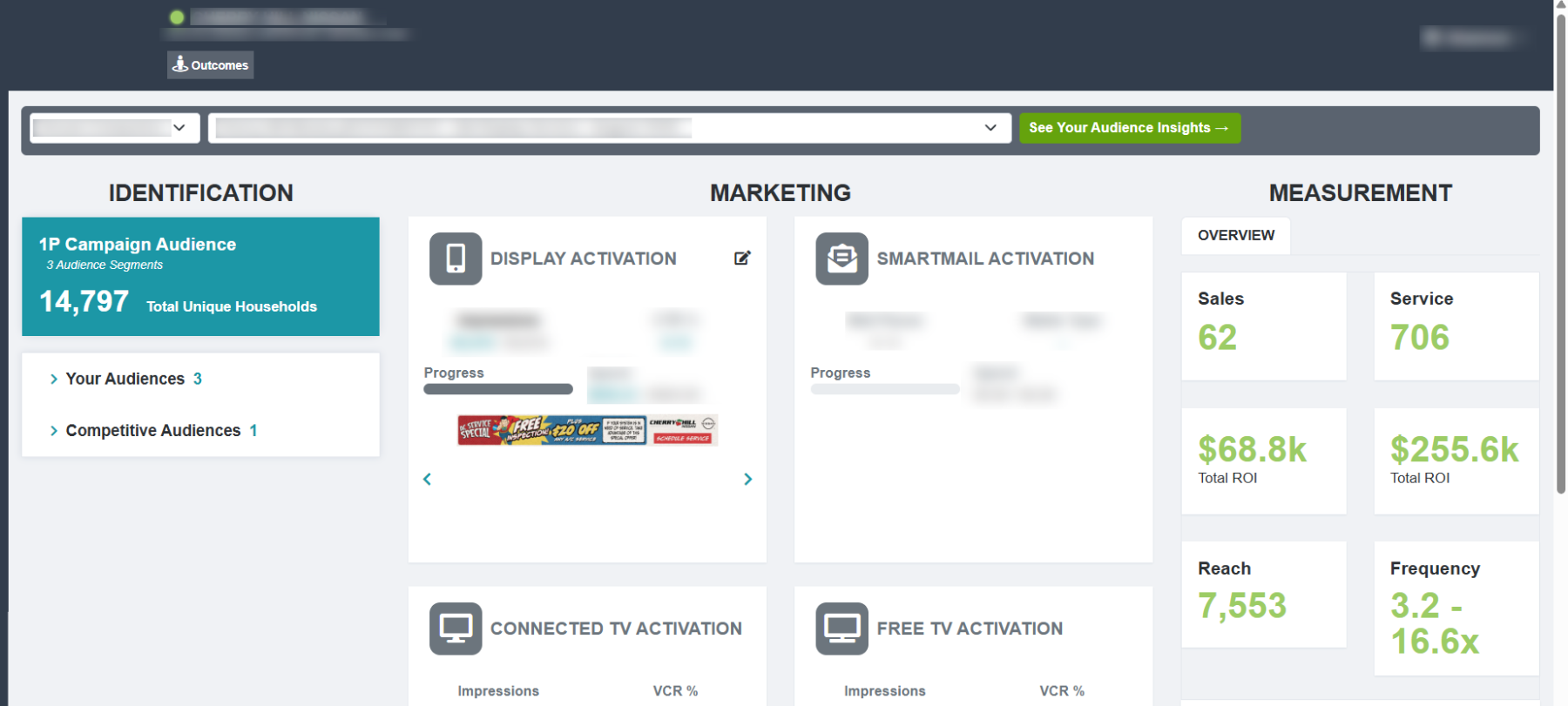Click the Service value 706
Viewport: 1568px width, 706px height.
tap(1420, 338)
